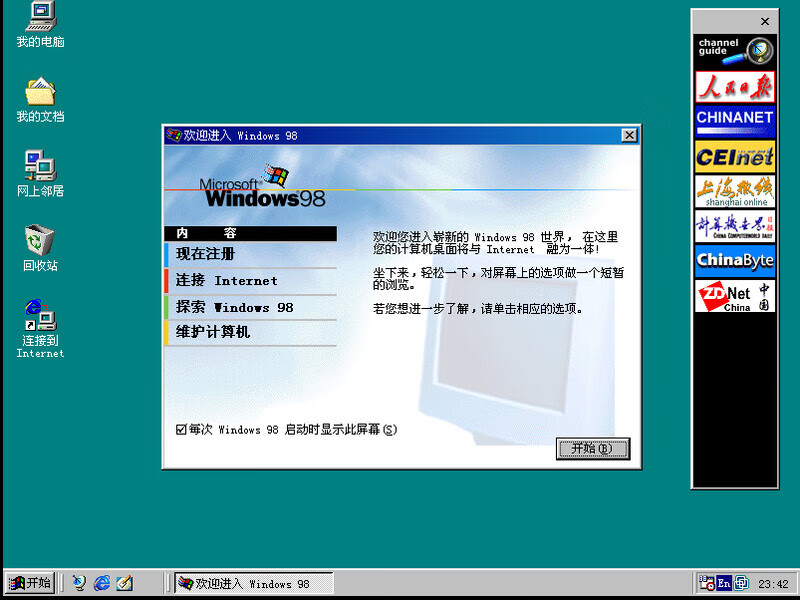Uncheck the show-this-screen-at-startup checkbox
This screenshot has height=600, width=800.
tap(178, 428)
